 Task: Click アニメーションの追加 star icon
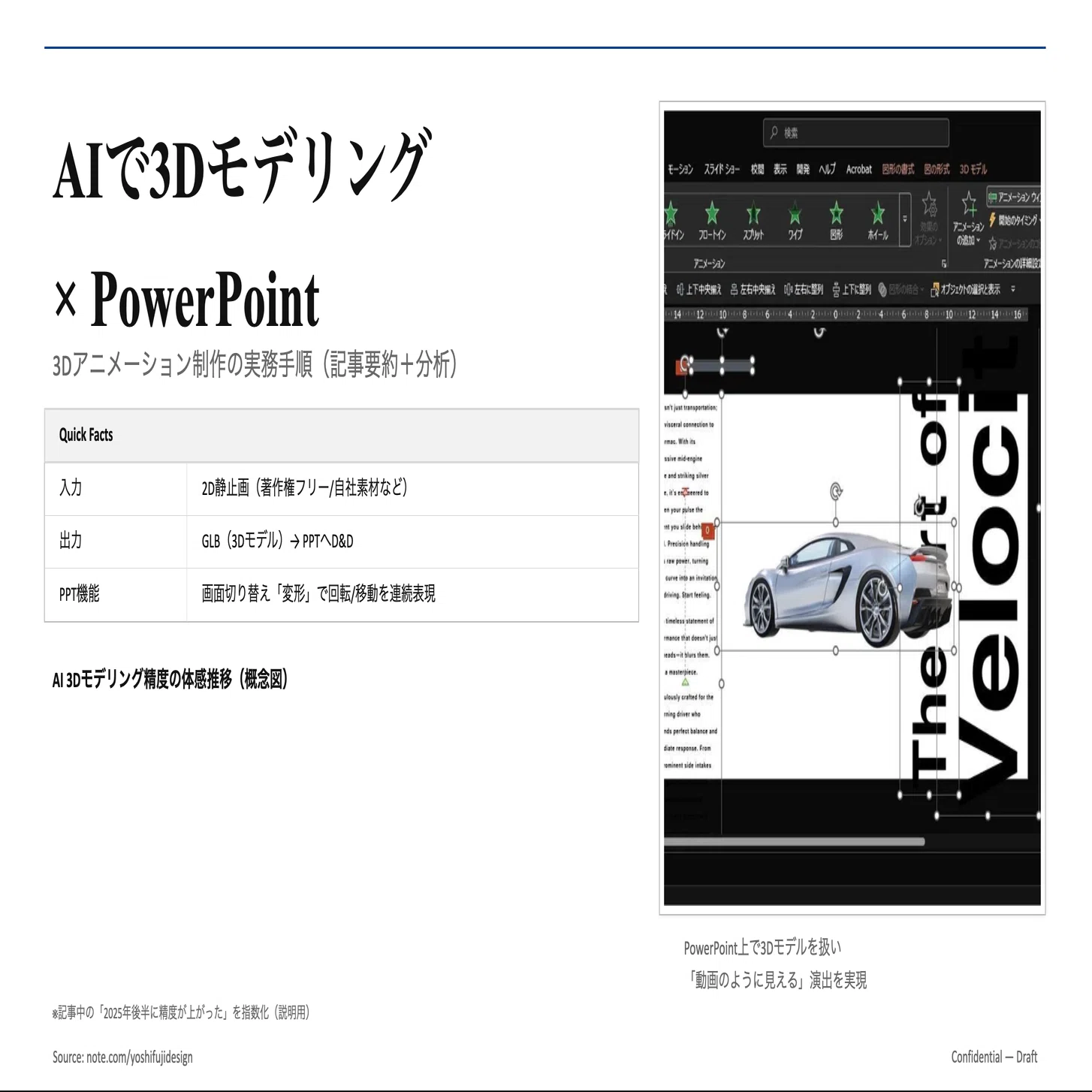pos(969,203)
